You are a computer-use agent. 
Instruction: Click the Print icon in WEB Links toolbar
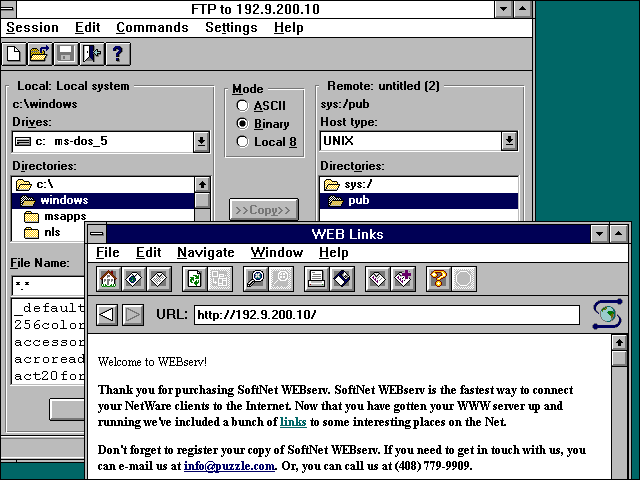point(316,279)
